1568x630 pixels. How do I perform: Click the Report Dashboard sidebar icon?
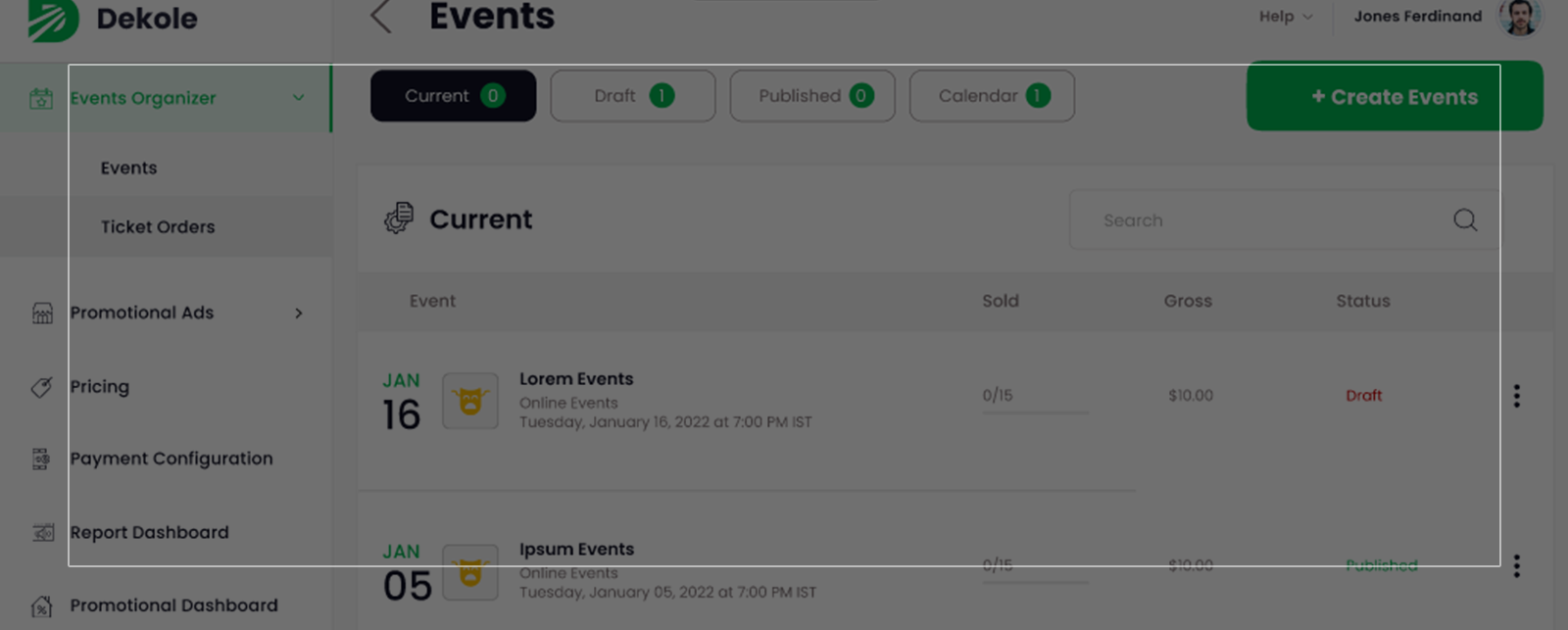click(42, 532)
